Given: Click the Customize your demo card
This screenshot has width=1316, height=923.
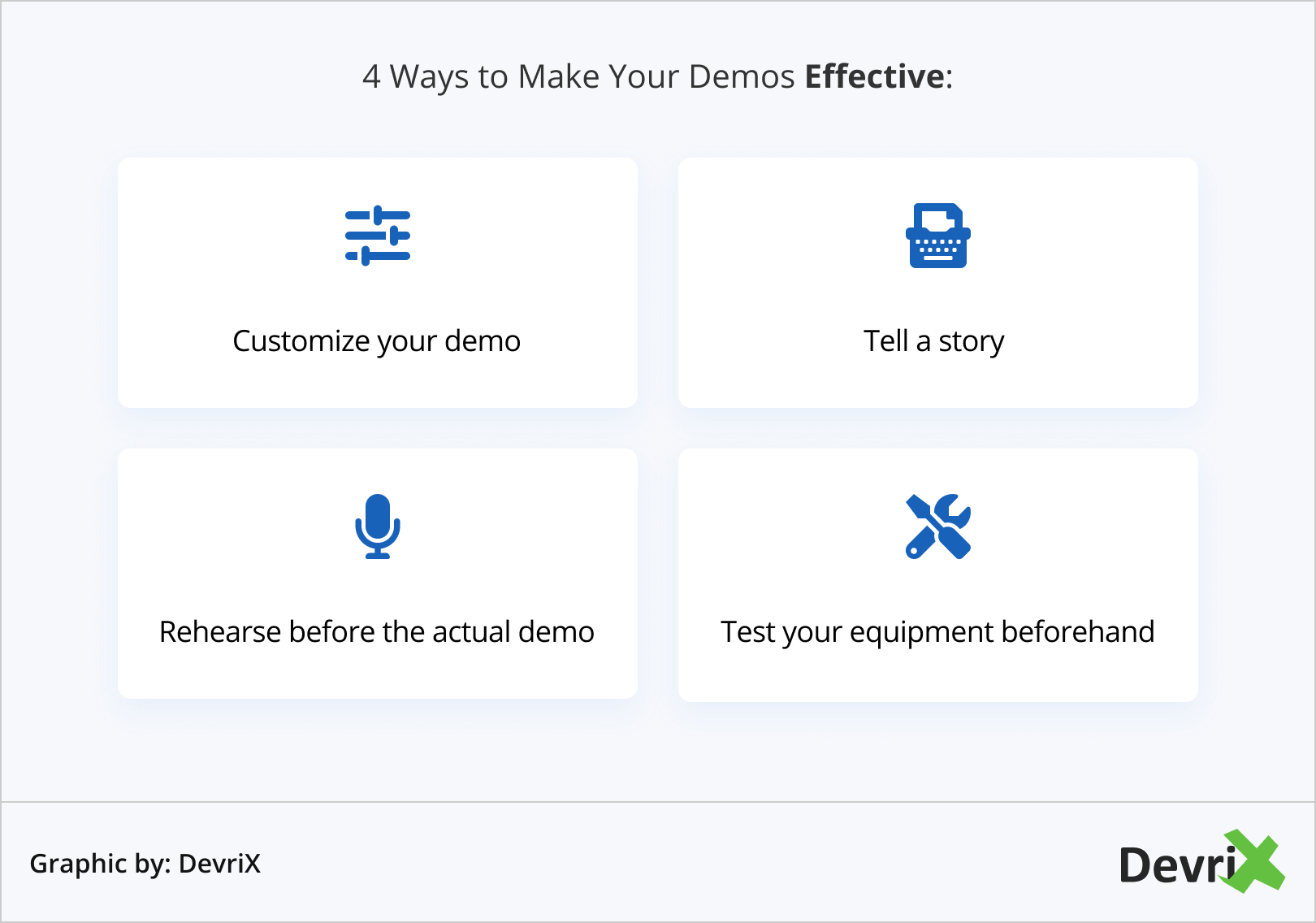Looking at the screenshot, I should tap(378, 283).
